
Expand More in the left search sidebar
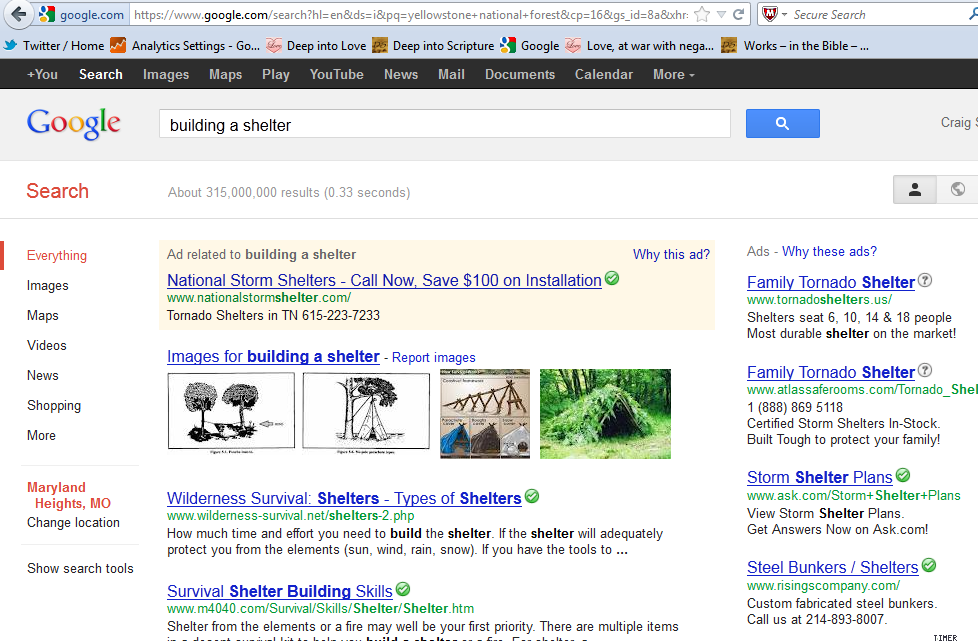(41, 435)
